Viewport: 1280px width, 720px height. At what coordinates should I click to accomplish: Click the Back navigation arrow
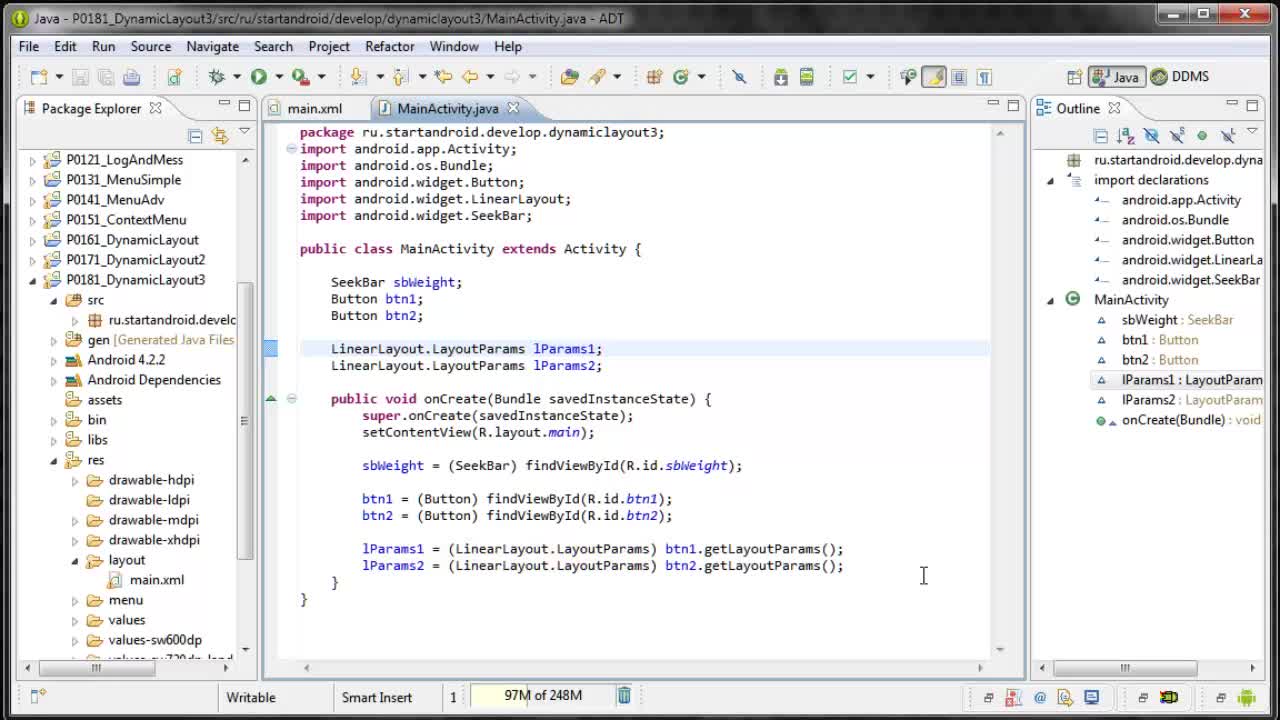pyautogui.click(x=469, y=77)
